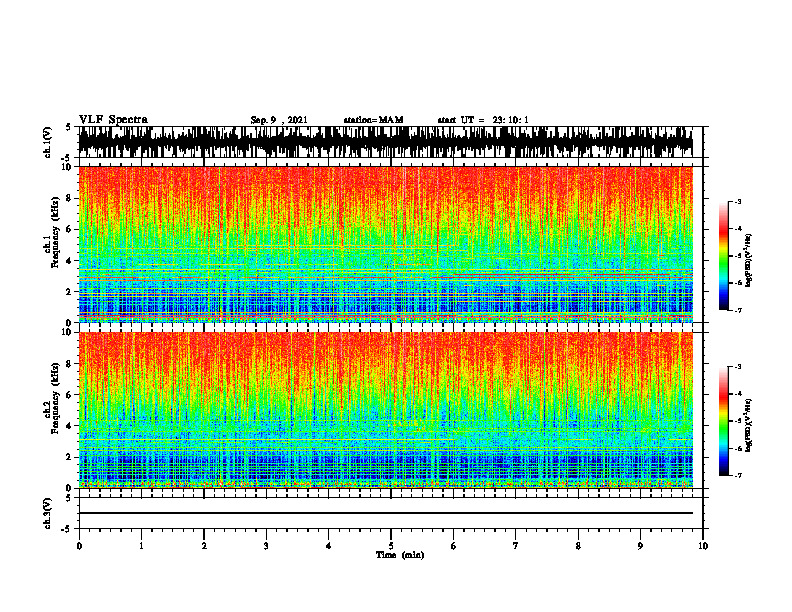Click the log(PSD) units label beside ch.1 colorbar
This screenshot has height=612, width=792.
pos(749,260)
